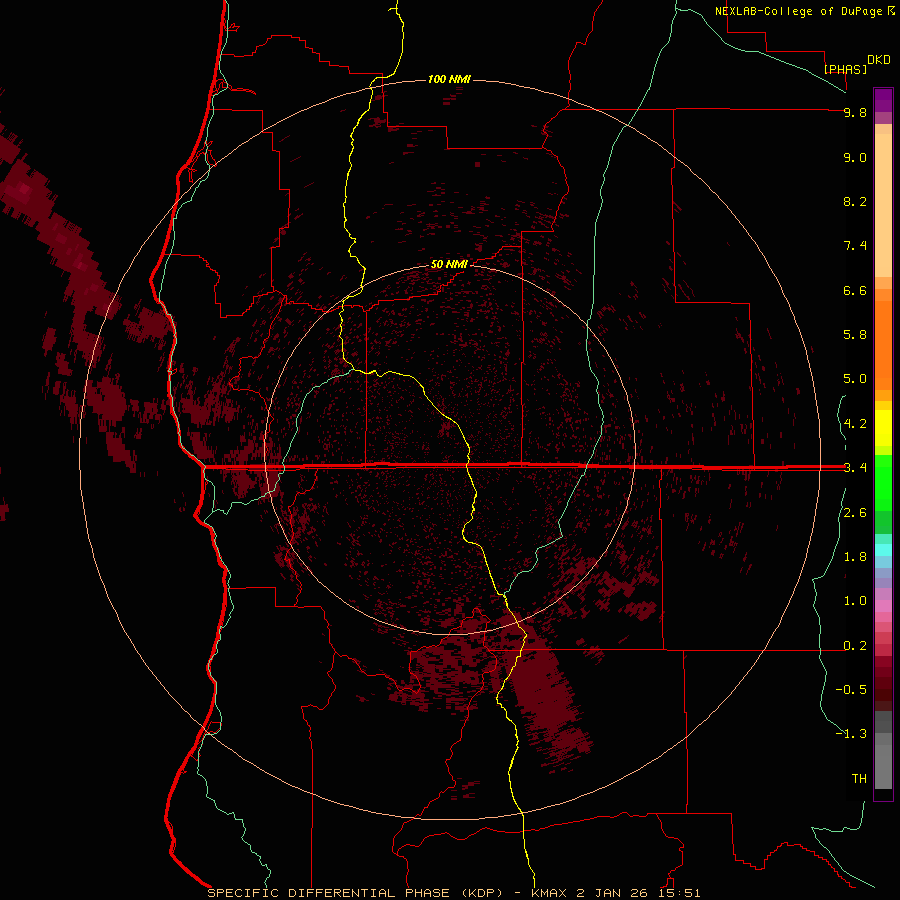Click the -0.5 scale value
The height and width of the screenshot is (900, 900).
(x=851, y=690)
